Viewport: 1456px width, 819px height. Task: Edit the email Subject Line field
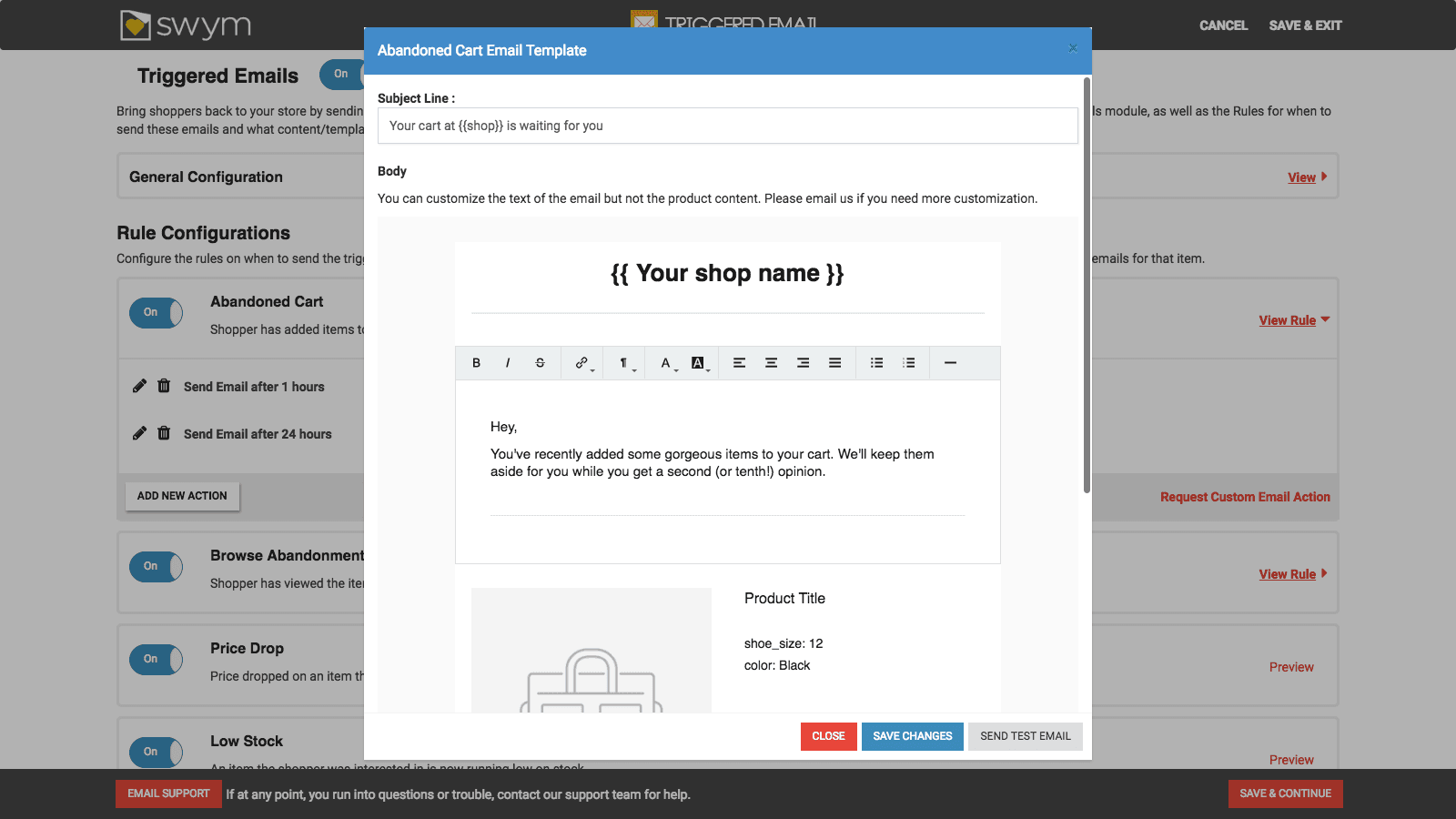(x=728, y=125)
